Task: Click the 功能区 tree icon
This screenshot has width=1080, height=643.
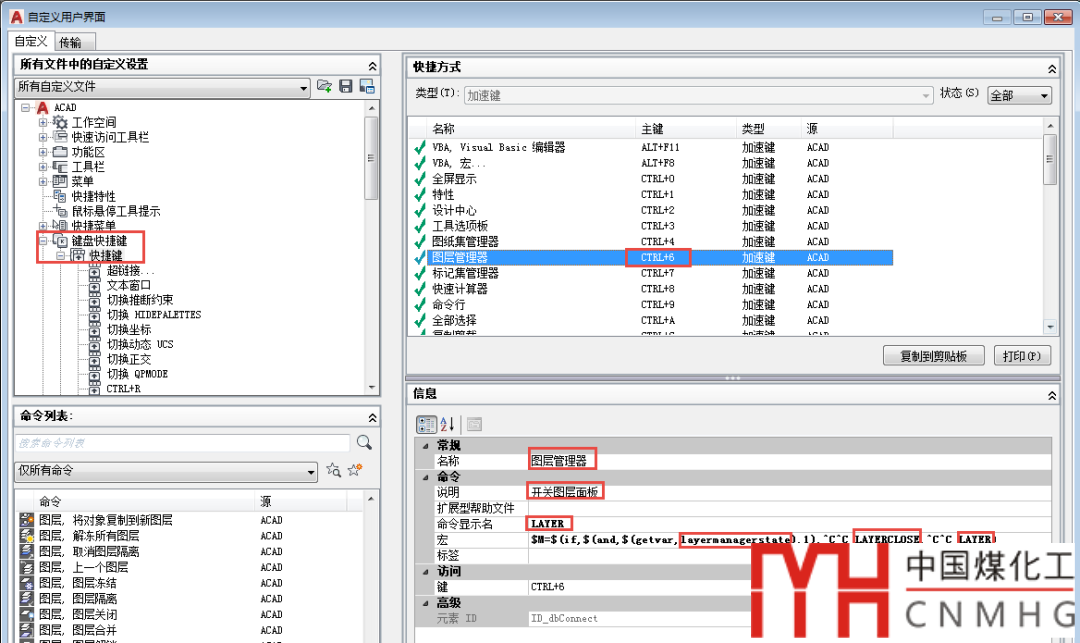Action: tap(61, 151)
